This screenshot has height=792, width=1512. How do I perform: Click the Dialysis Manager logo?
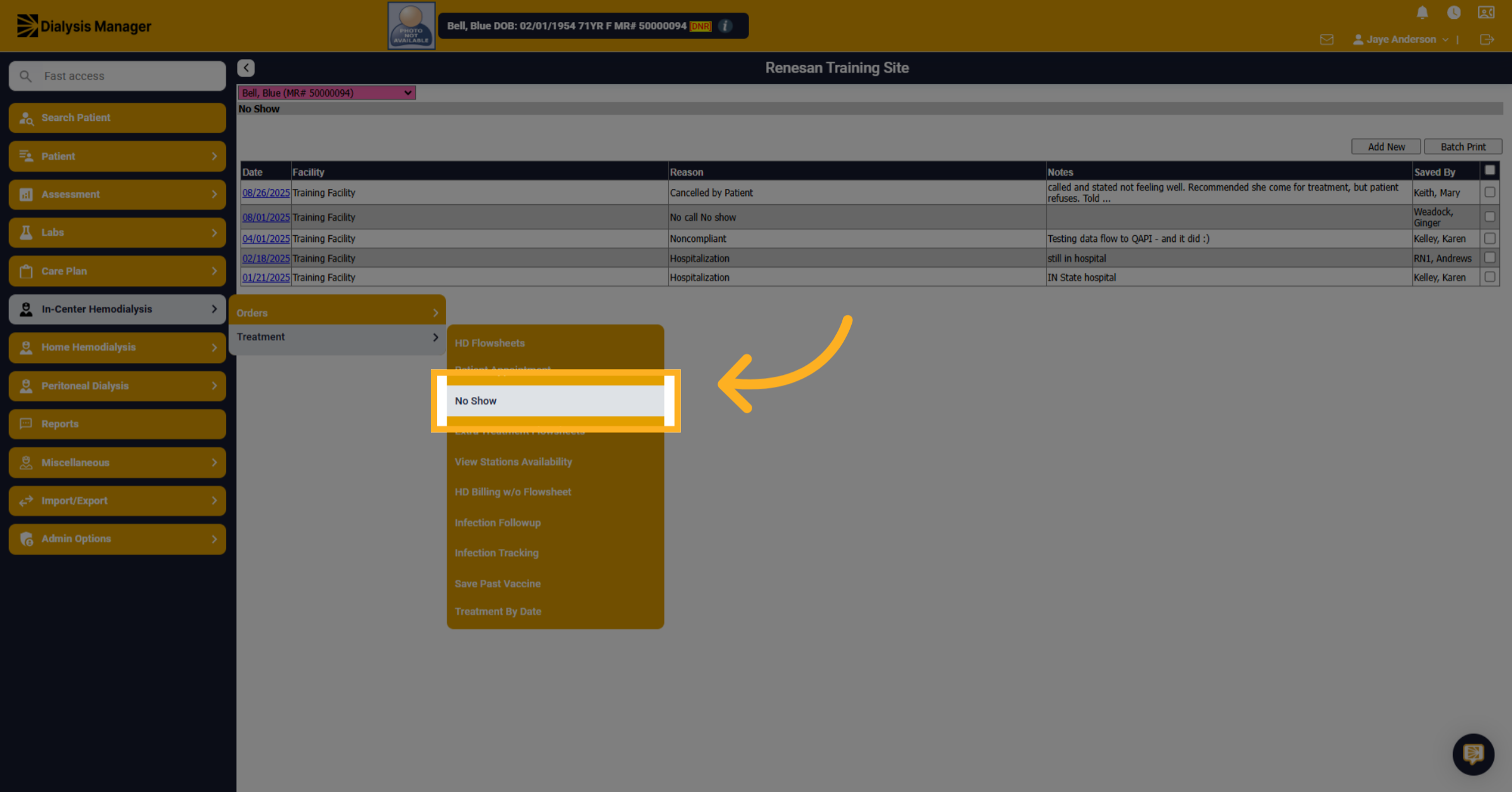coord(84,26)
